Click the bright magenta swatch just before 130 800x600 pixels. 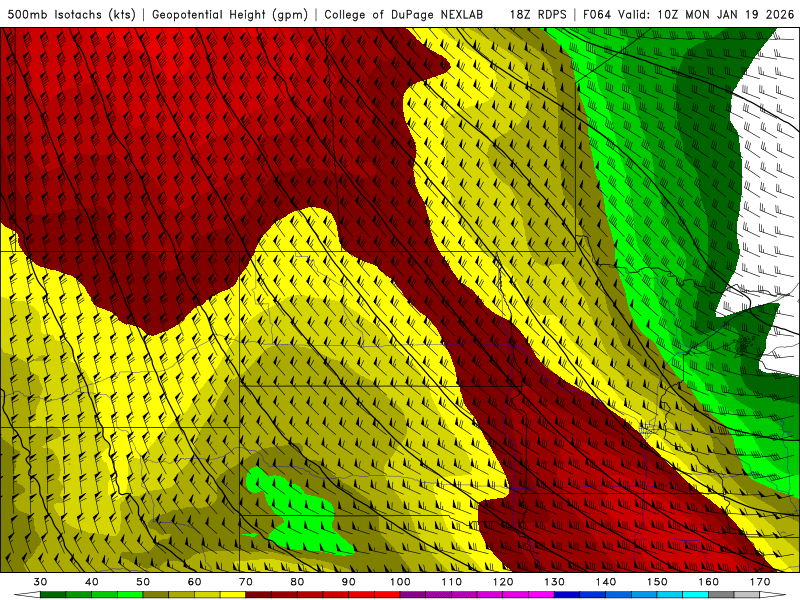click(x=541, y=595)
